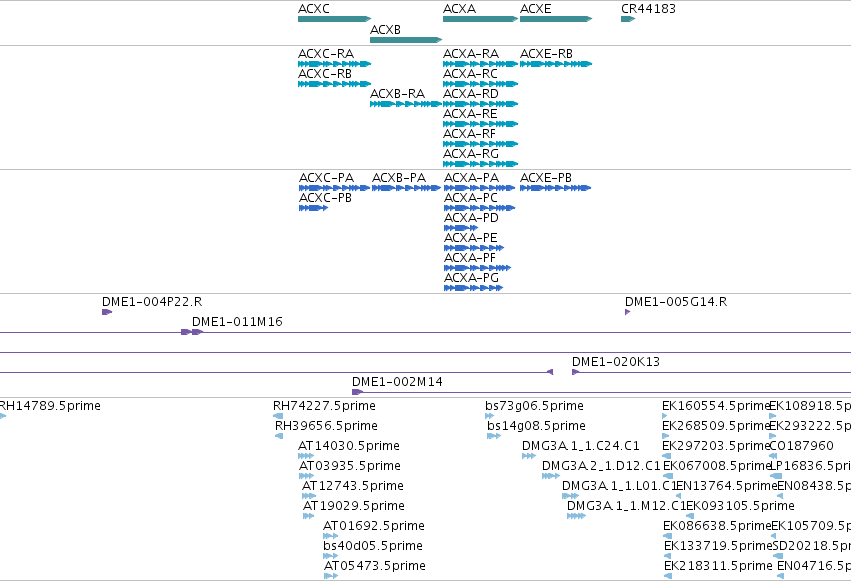Open transcript ACXC-RB
The image size is (851, 581).
point(334,84)
